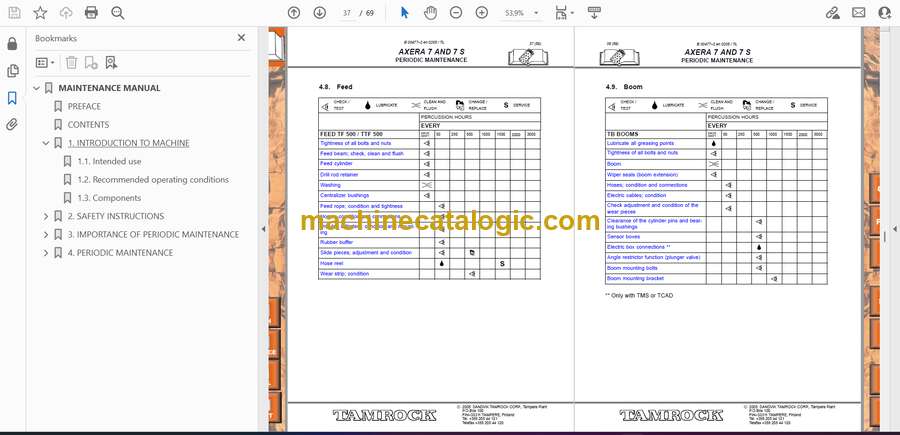Click 'Lubricate all greasing points' link
900x435 pixels.
pyautogui.click(x=641, y=143)
